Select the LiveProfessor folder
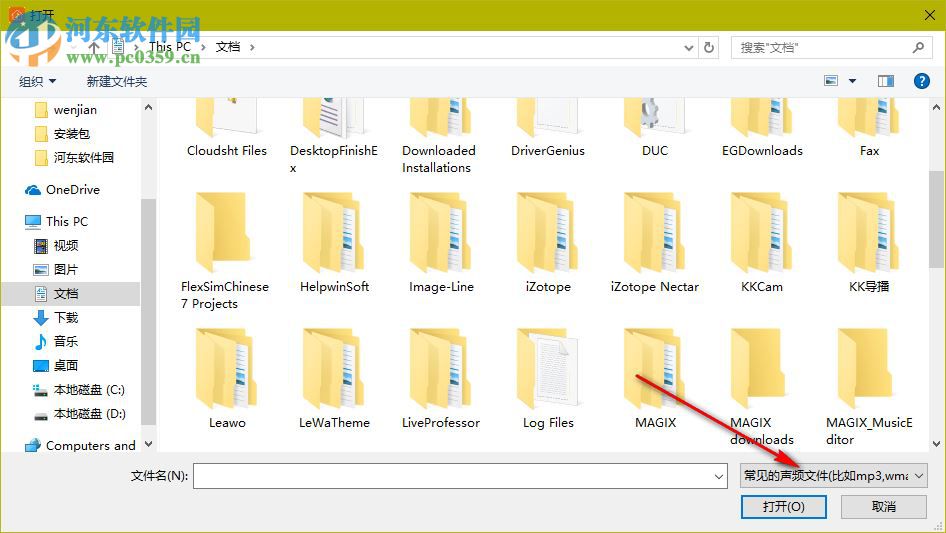The image size is (946, 533). coord(441,378)
